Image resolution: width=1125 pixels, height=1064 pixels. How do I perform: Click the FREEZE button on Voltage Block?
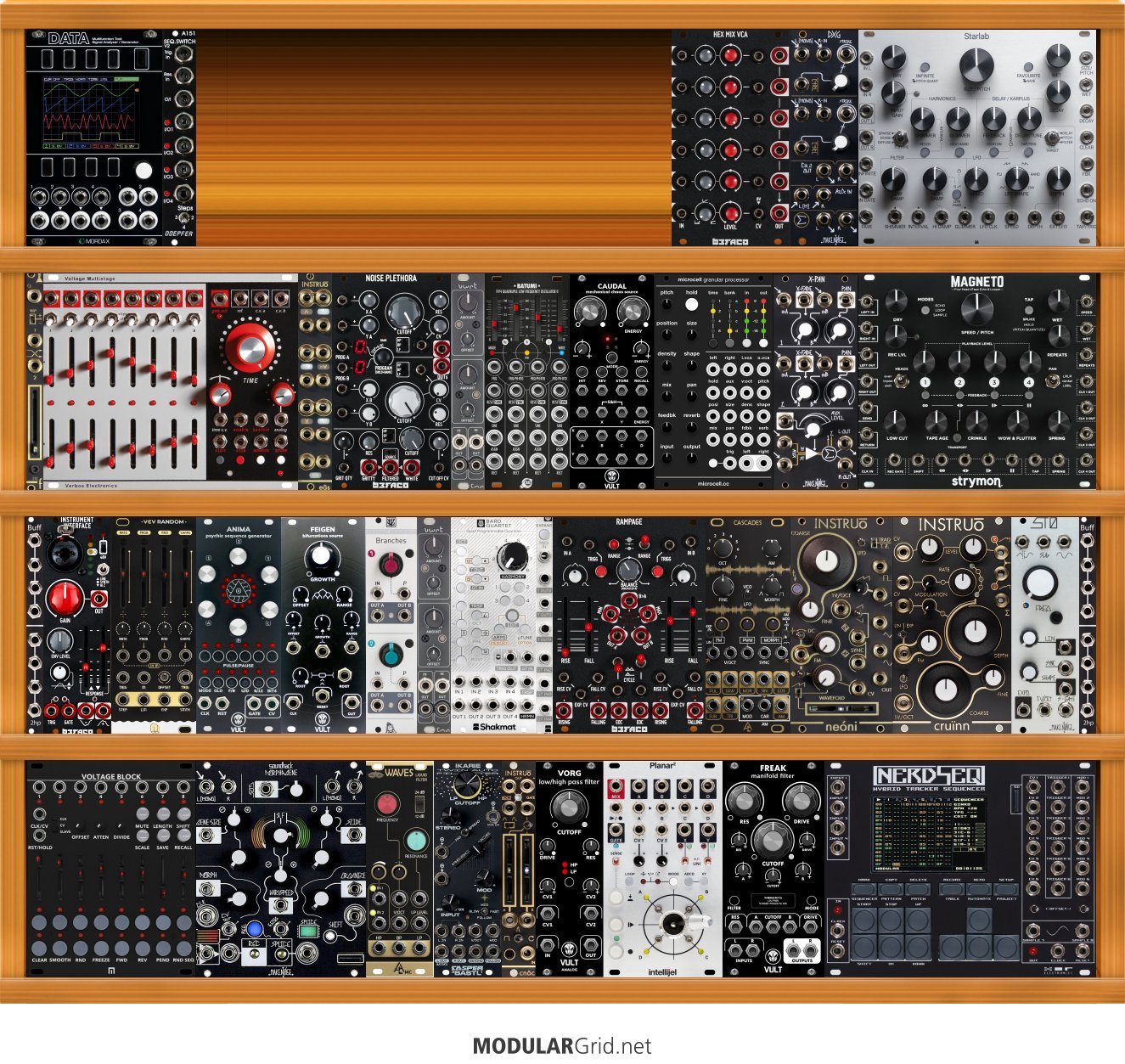pos(101,947)
